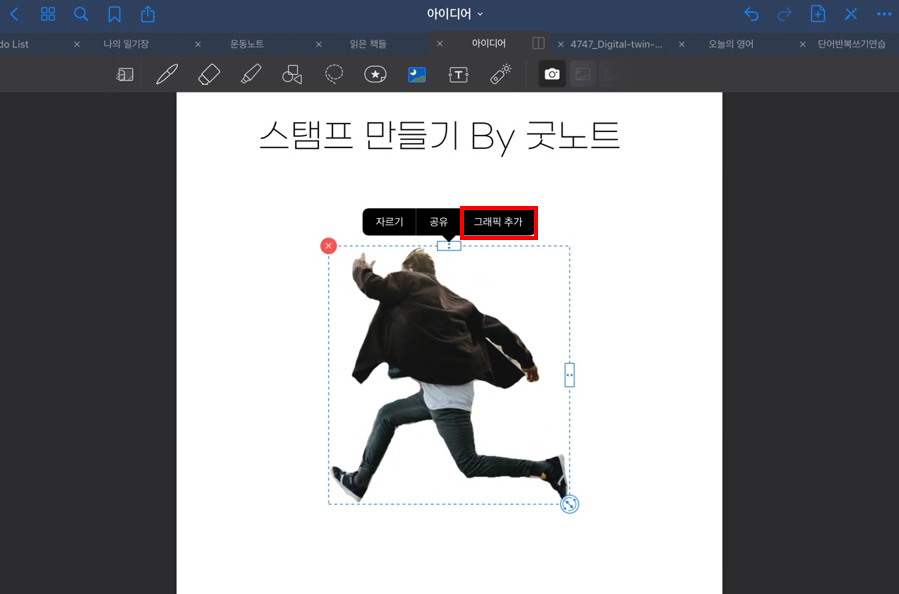This screenshot has width=899, height=594.
Task: Choose 자르기 in the popup menu
Action: pos(389,222)
